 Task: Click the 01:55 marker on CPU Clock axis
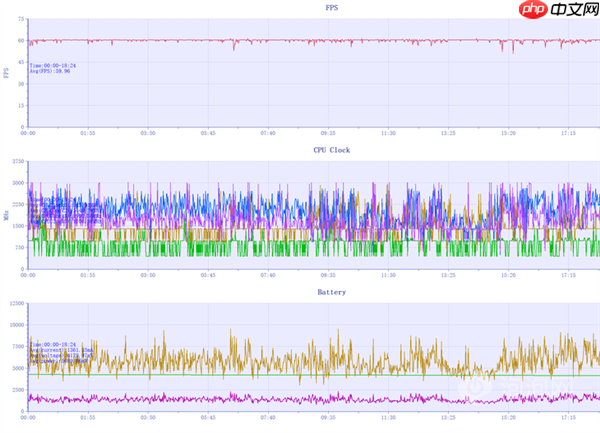tap(88, 275)
